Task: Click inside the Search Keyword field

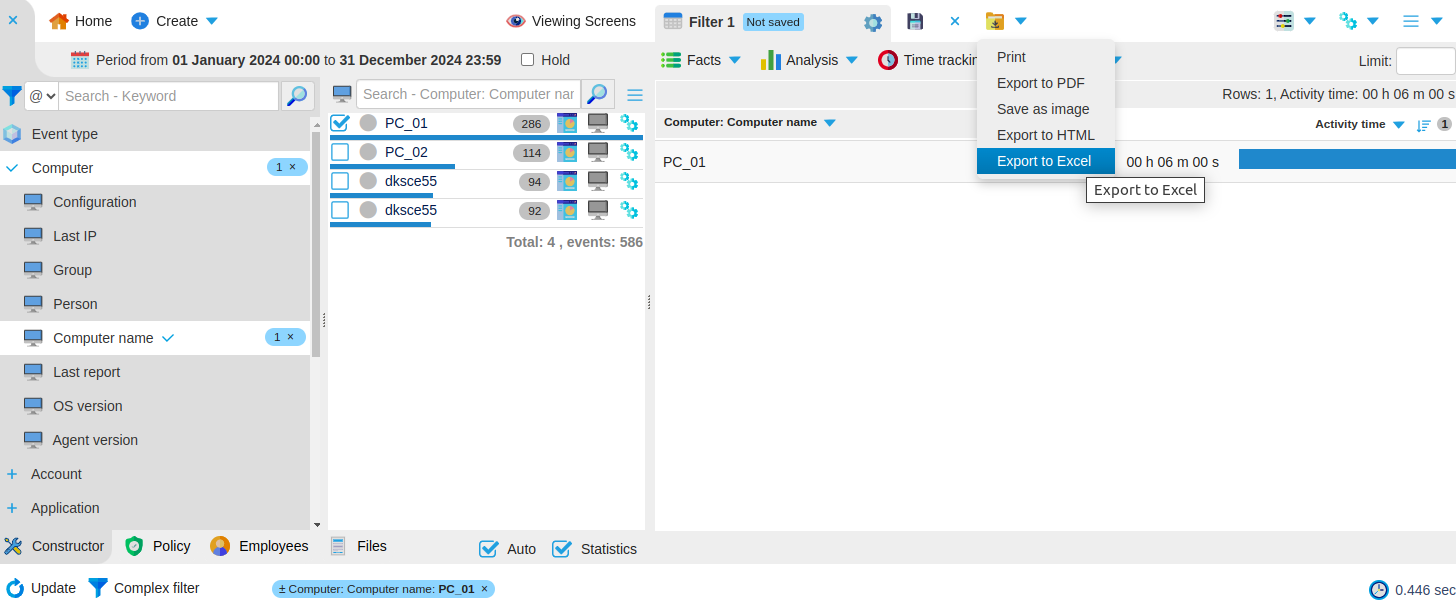Action: coord(168,95)
